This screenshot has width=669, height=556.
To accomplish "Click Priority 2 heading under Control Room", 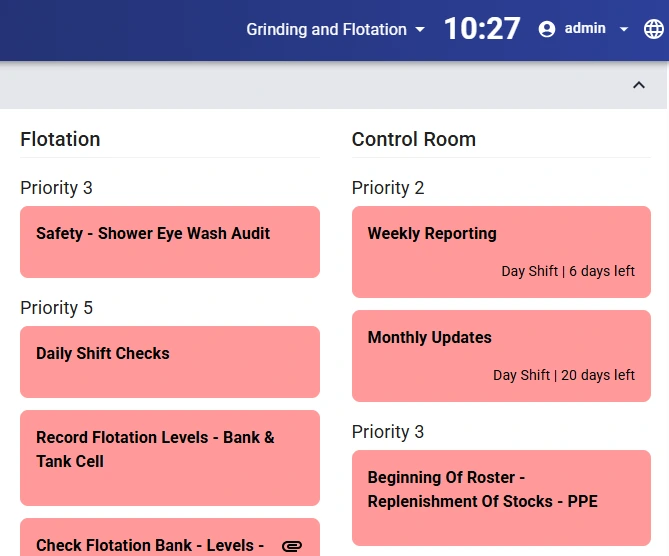I will [388, 187].
